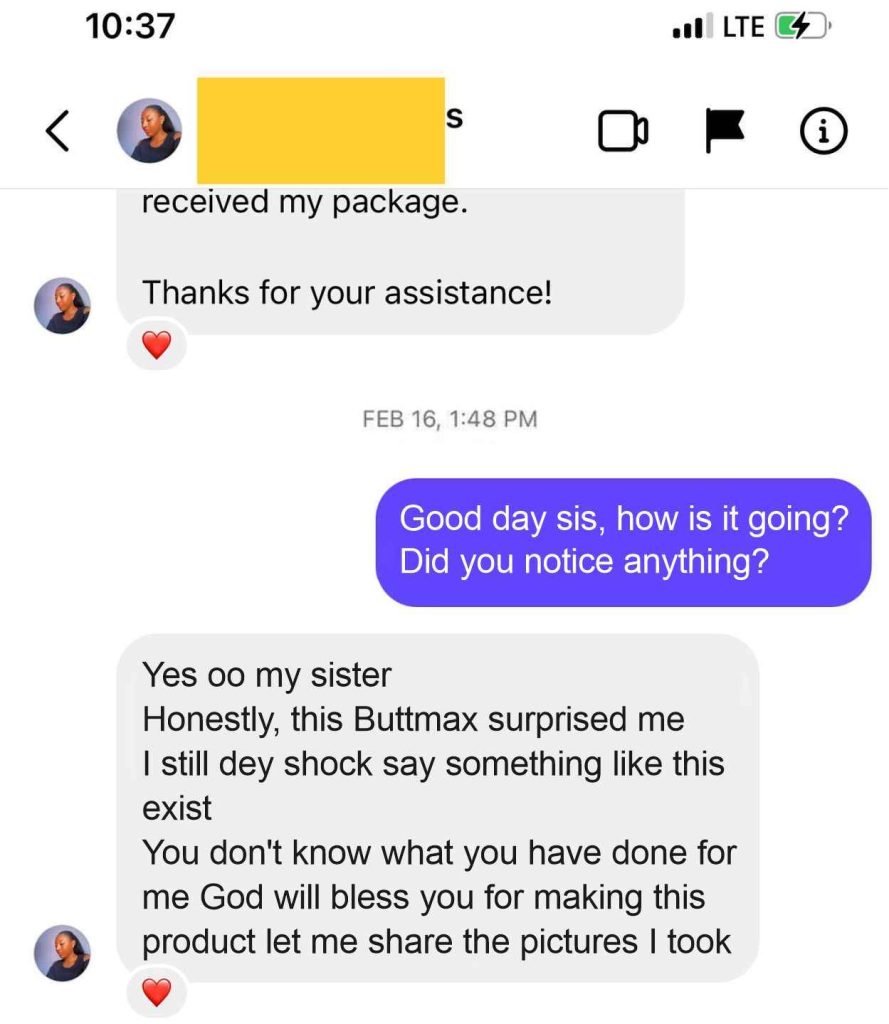Tap sender avatar beside 'pictures I took' message
This screenshot has height=1024, width=889.
coord(63,952)
